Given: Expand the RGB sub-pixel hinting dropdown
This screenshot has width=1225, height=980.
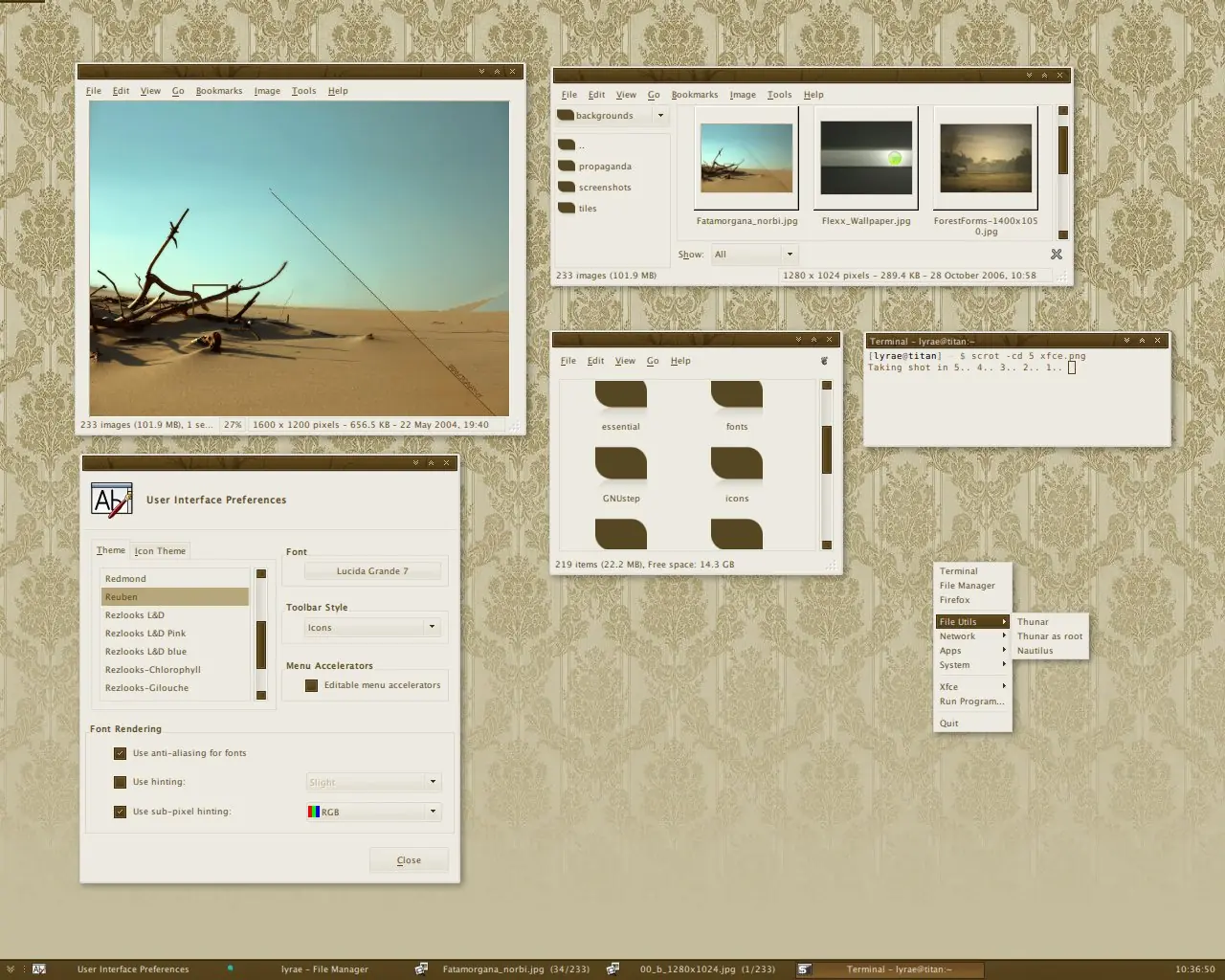Looking at the screenshot, I should [372, 812].
